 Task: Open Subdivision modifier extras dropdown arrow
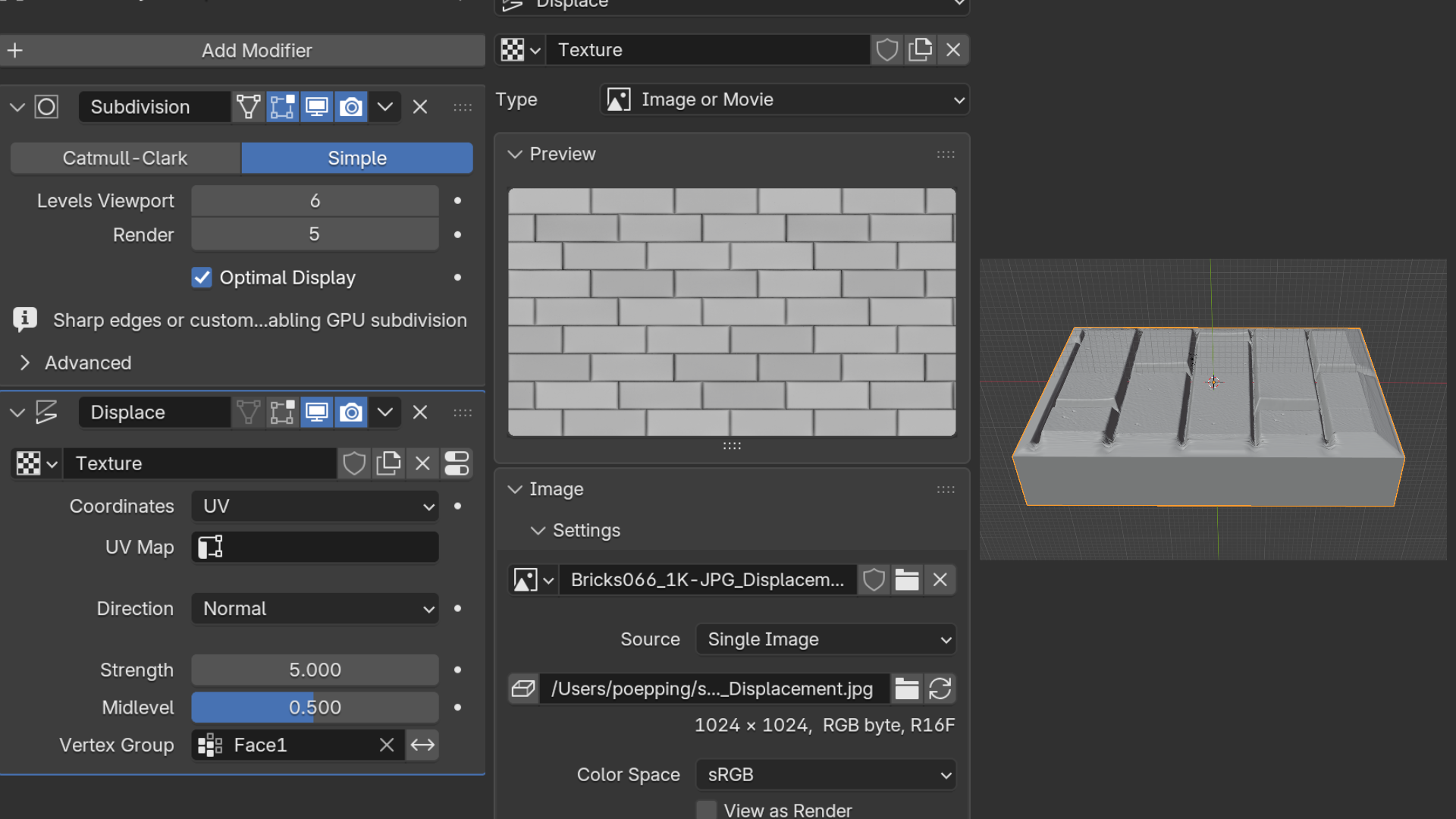[384, 107]
